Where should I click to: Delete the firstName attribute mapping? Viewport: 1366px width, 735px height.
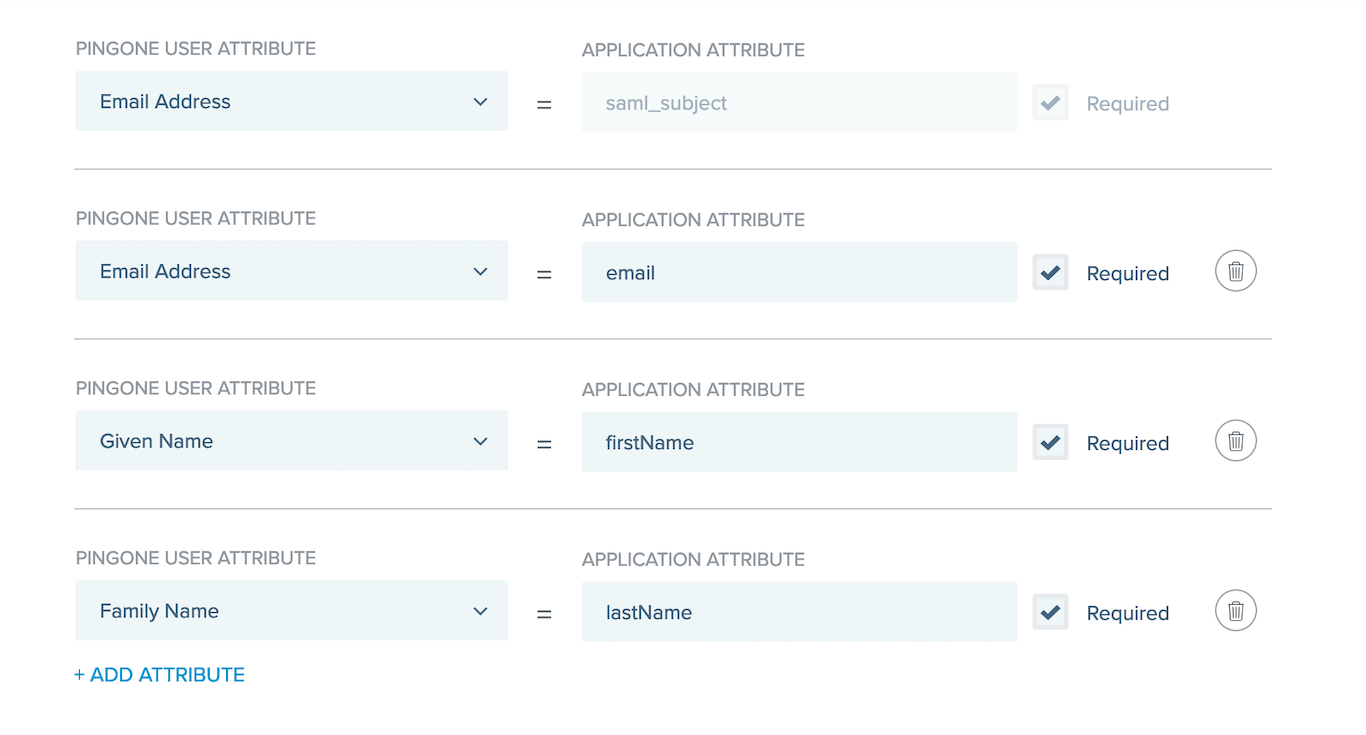tap(1235, 441)
